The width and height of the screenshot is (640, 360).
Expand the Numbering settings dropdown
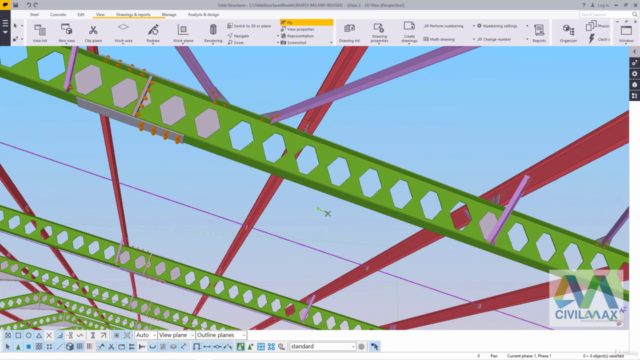527,26
